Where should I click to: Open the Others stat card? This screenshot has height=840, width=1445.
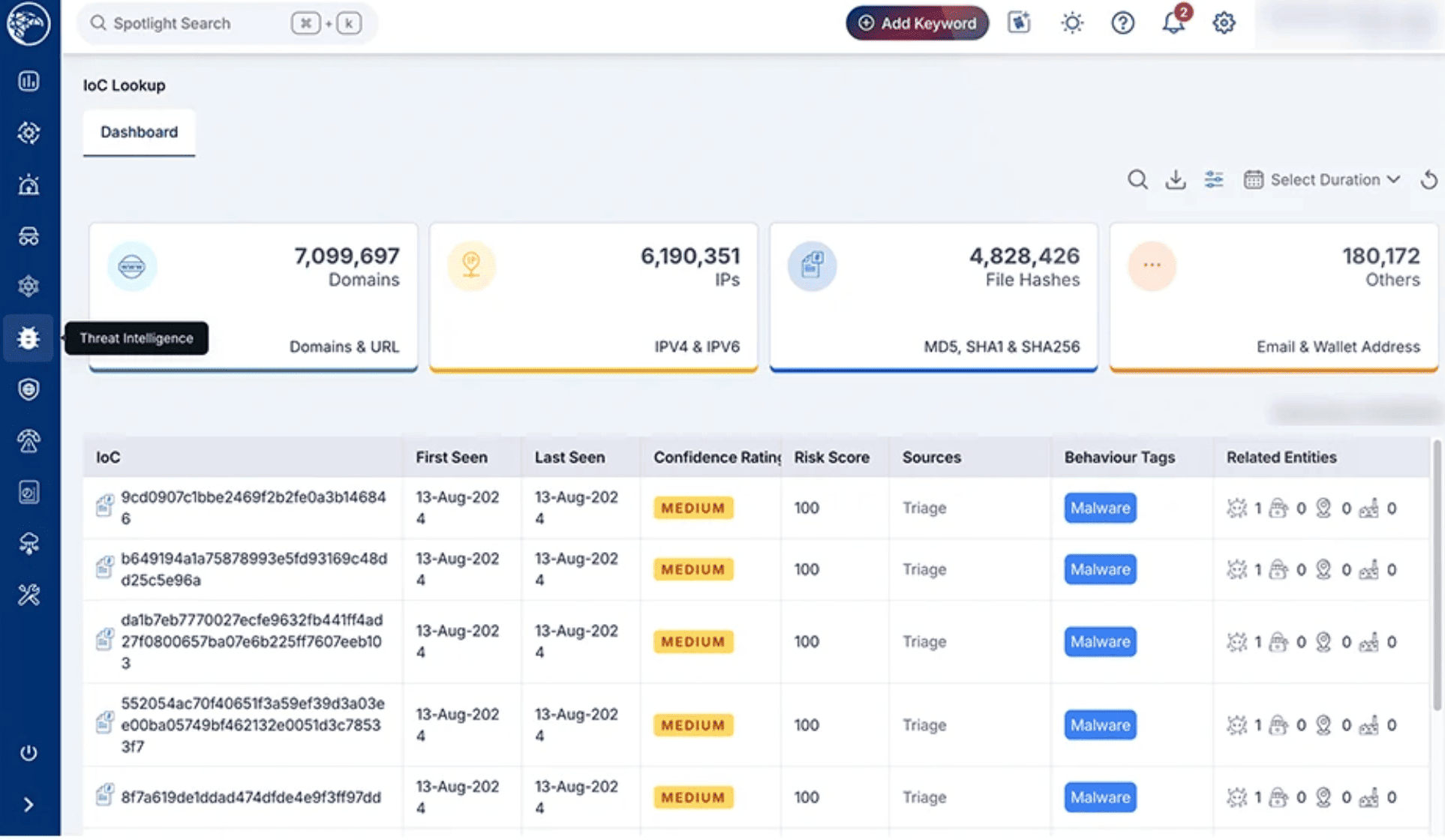[x=1274, y=297]
